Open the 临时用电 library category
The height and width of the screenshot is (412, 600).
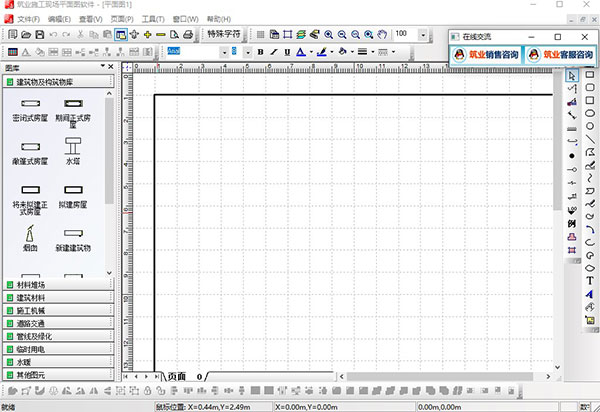[x=58, y=349]
